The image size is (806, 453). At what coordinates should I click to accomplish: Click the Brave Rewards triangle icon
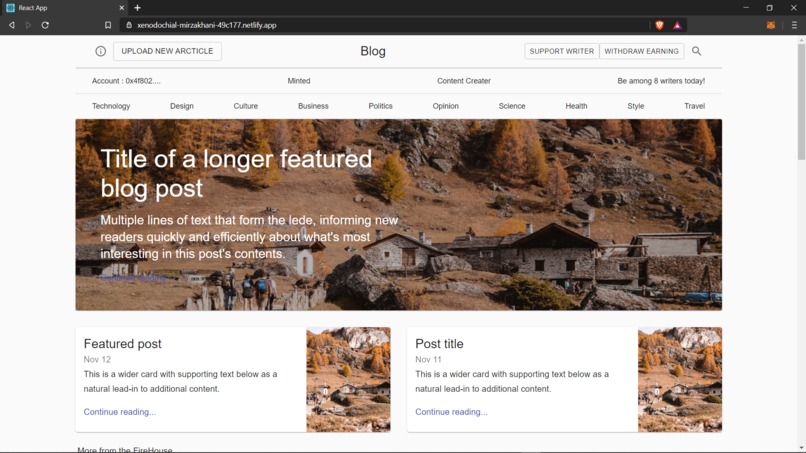click(677, 25)
